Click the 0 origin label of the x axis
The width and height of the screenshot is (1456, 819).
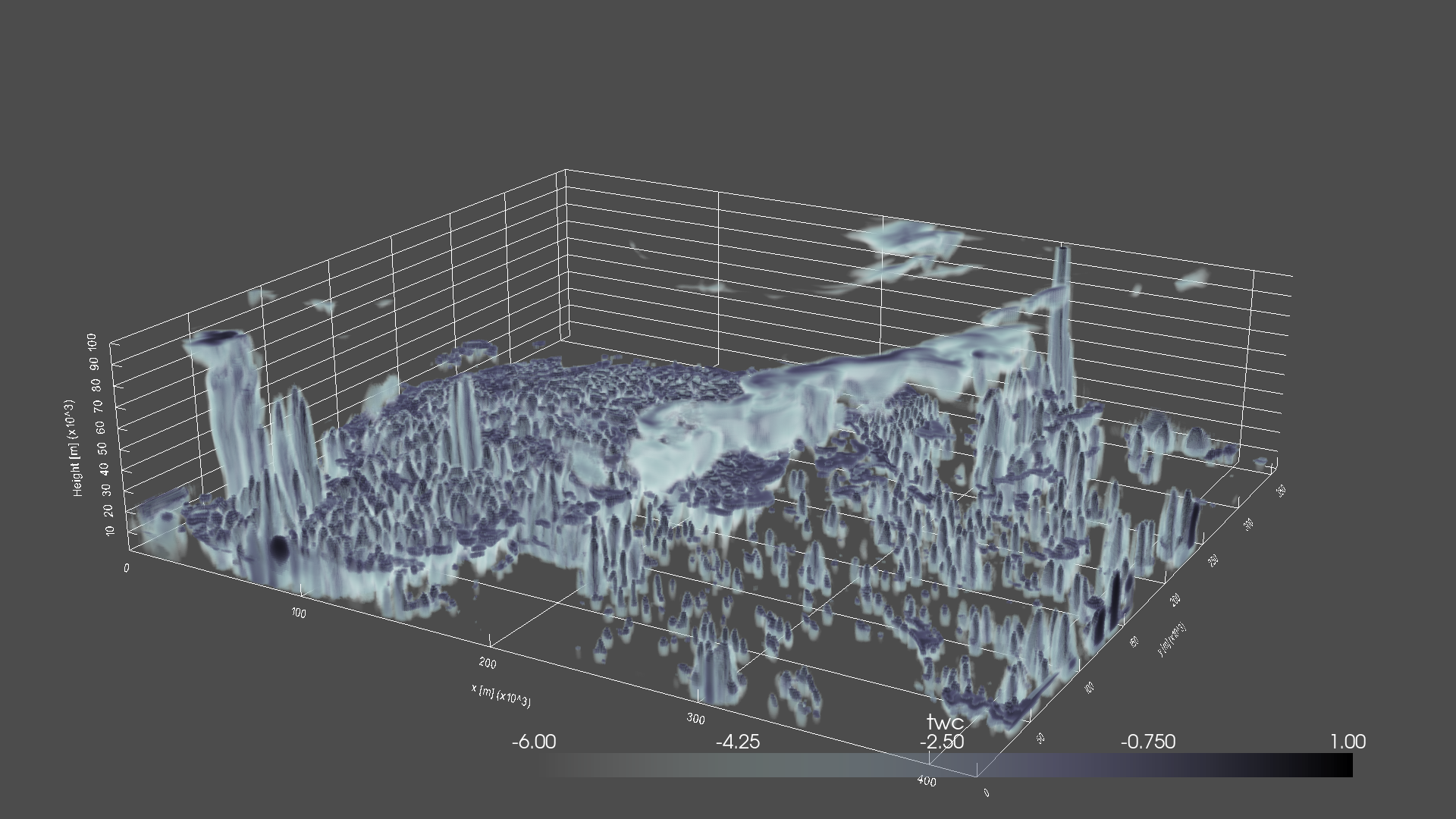pyautogui.click(x=127, y=566)
